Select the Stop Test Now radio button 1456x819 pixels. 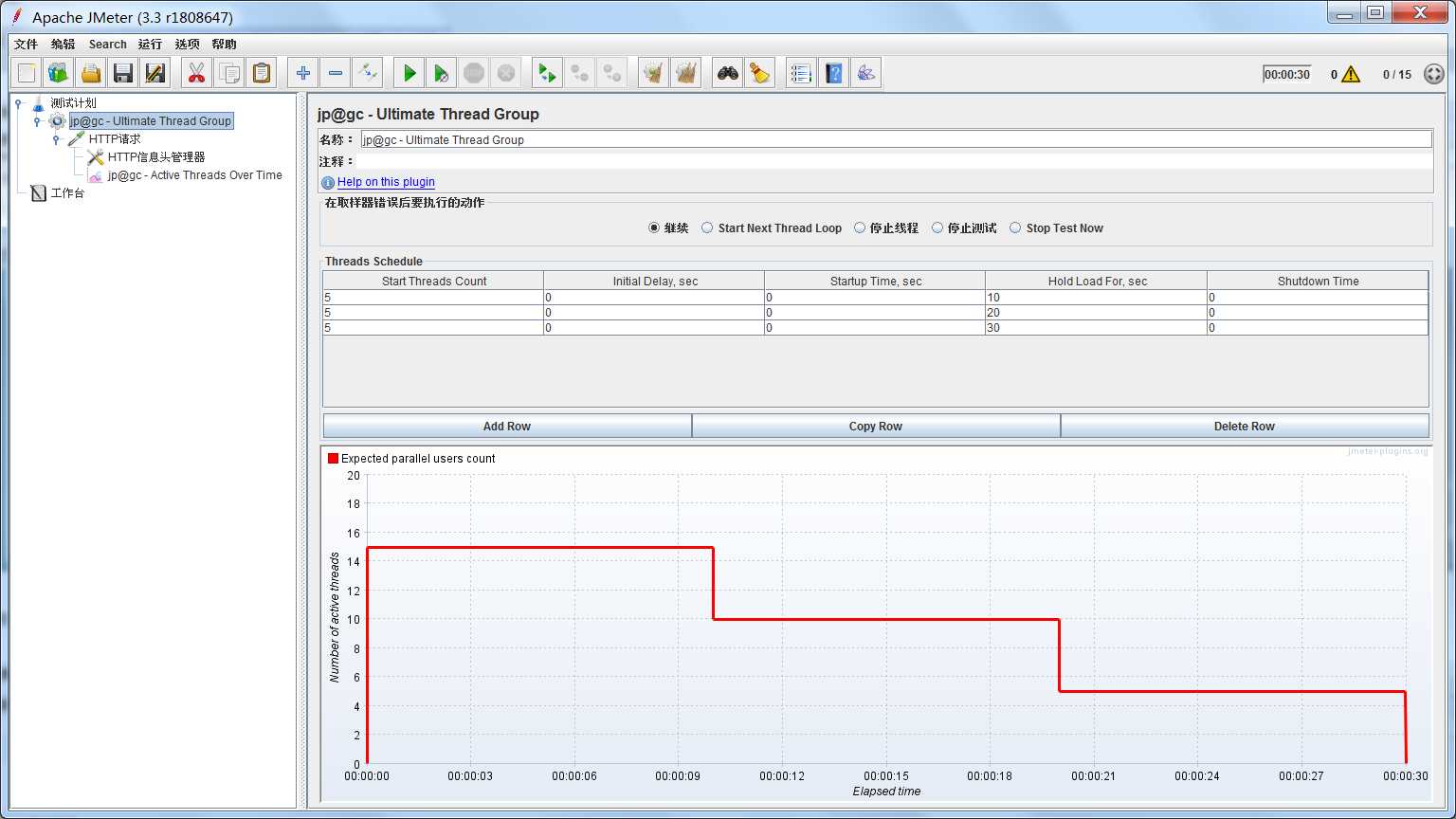(1015, 227)
